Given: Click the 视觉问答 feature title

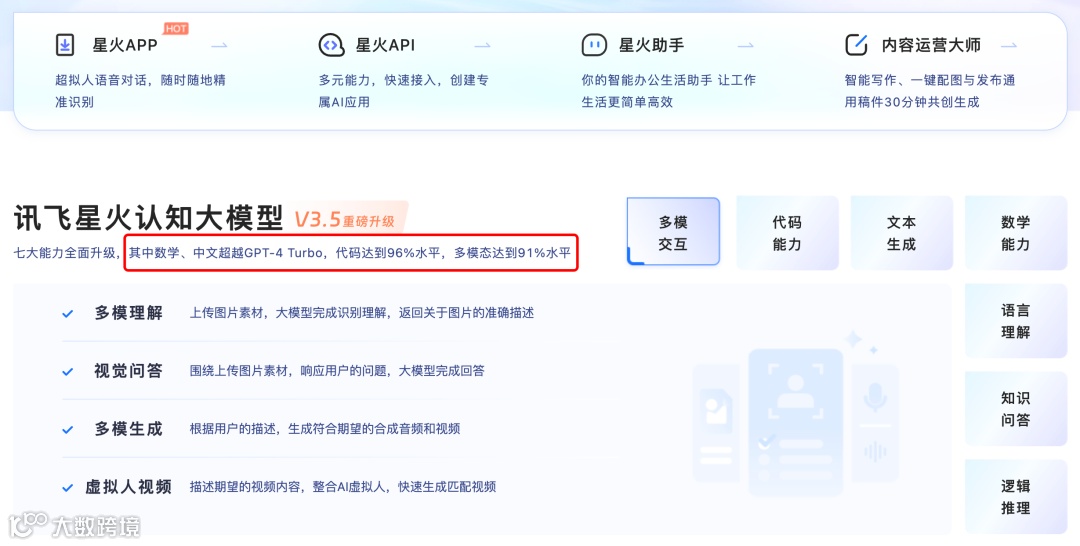Looking at the screenshot, I should tap(128, 371).
